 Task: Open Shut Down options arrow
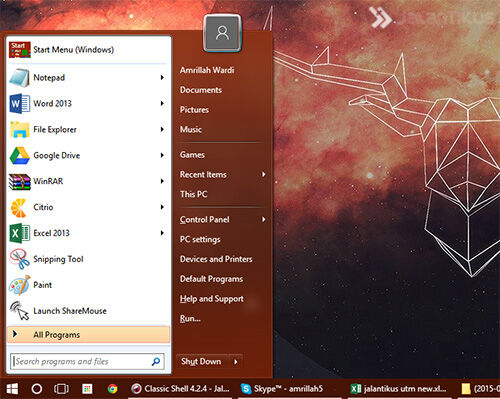coord(236,362)
